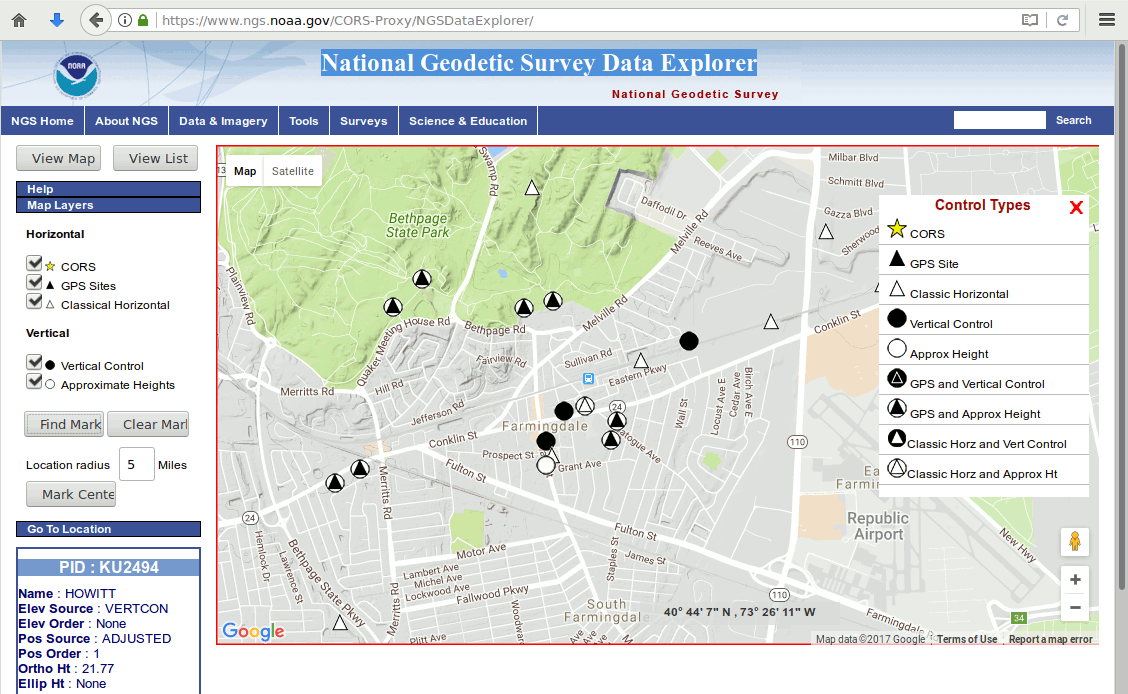Image resolution: width=1128 pixels, height=694 pixels.
Task: Open the Data & Imagery menu
Action: (x=223, y=121)
